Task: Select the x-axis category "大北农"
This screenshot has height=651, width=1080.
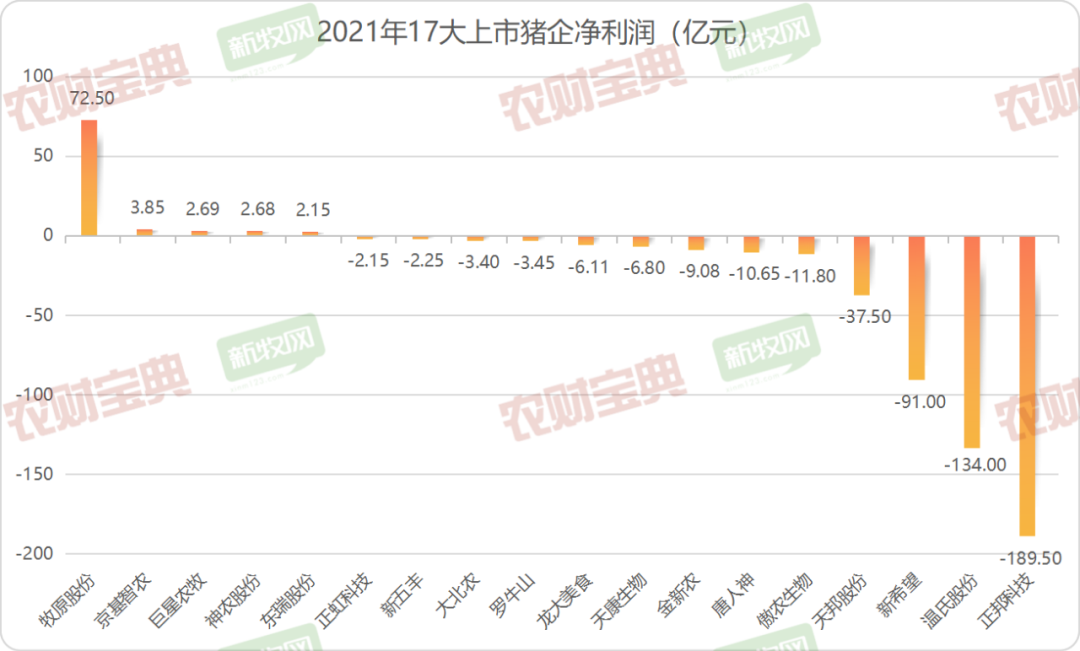Action: (x=458, y=596)
